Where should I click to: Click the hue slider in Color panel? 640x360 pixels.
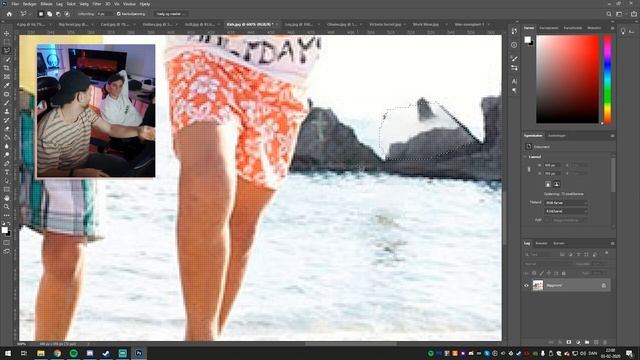pos(607,79)
